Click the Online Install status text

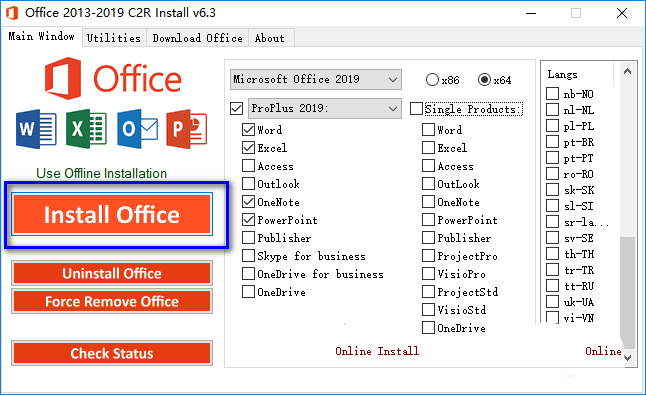[377, 351]
